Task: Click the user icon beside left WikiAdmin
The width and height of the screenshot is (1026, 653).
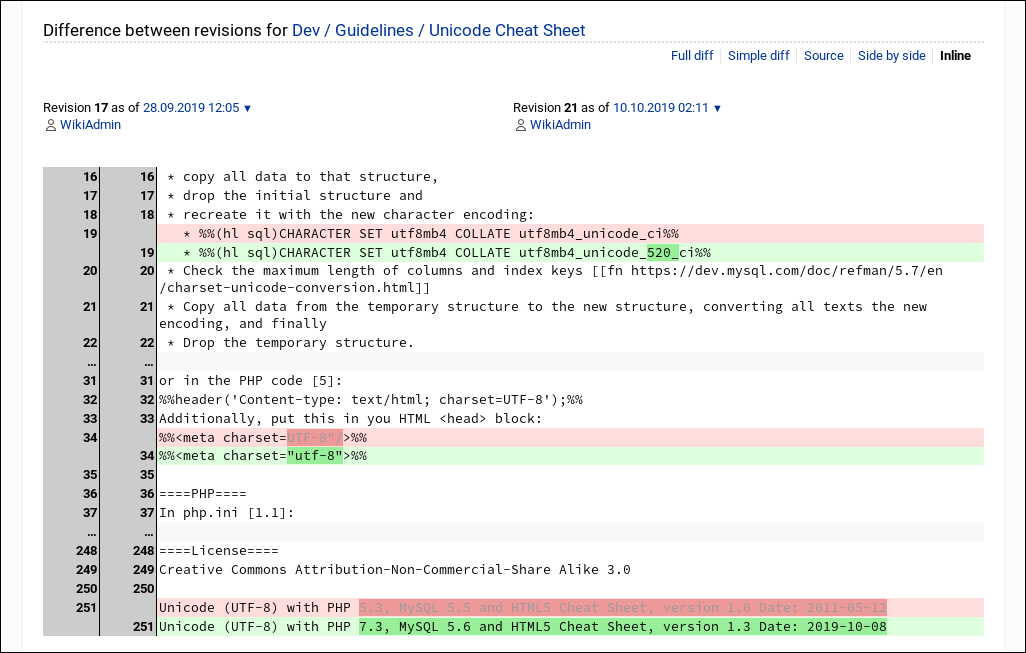Action: tap(50, 124)
